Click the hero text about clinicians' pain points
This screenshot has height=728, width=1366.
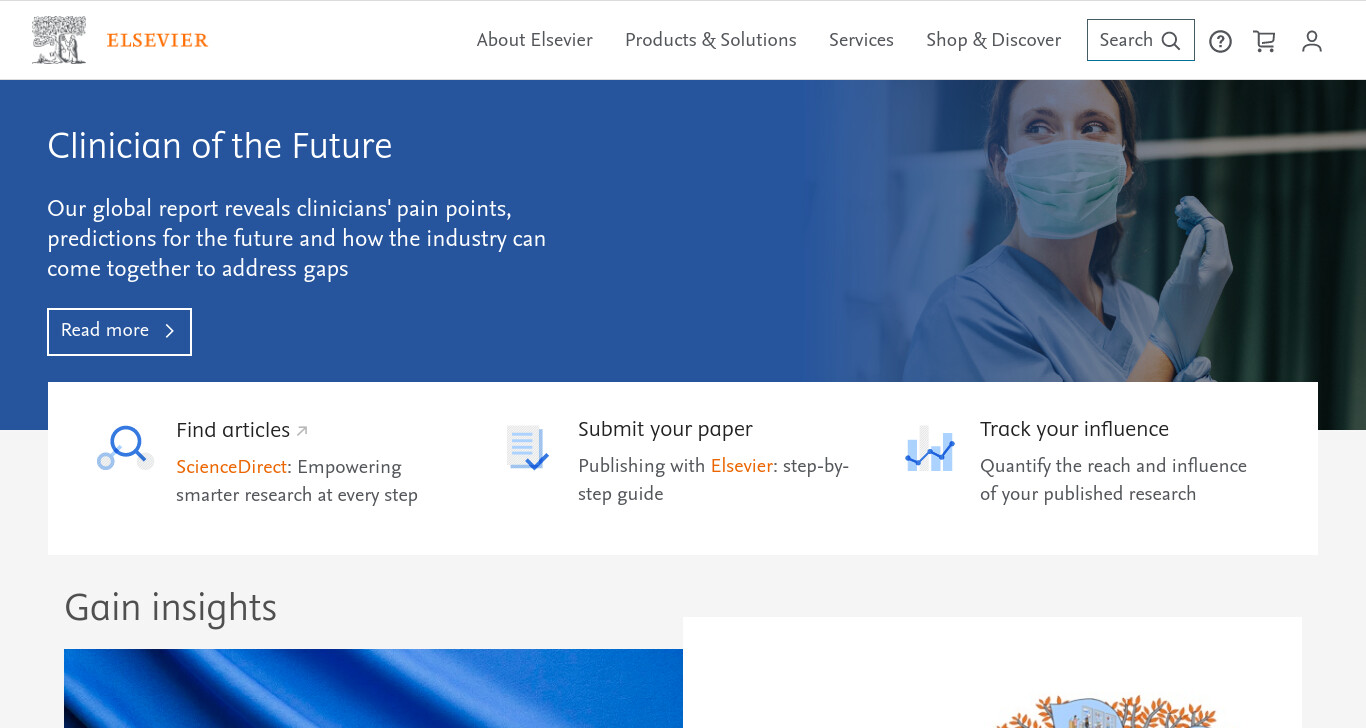click(x=297, y=239)
